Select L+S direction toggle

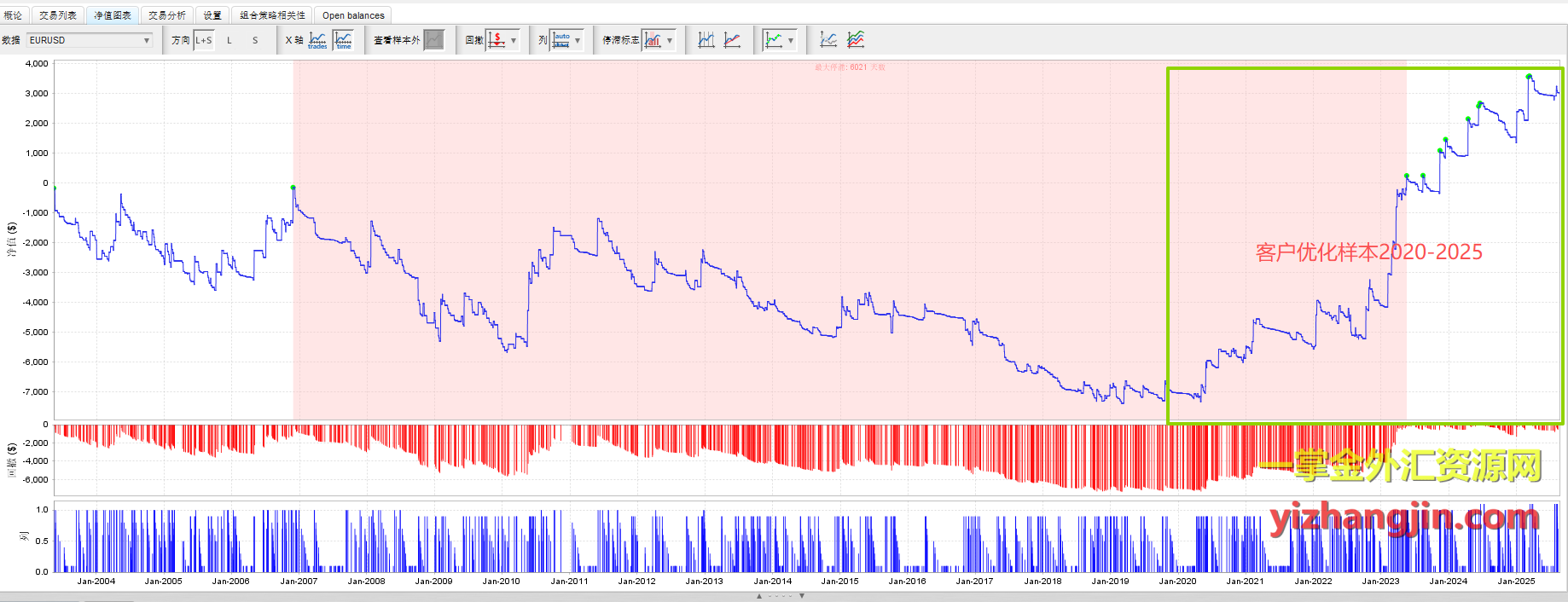204,40
